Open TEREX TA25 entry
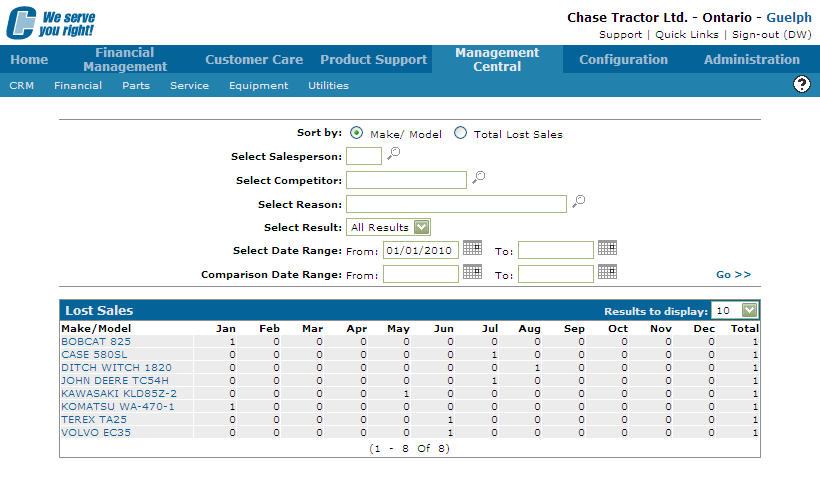The height and width of the screenshot is (479, 820). click(x=94, y=420)
